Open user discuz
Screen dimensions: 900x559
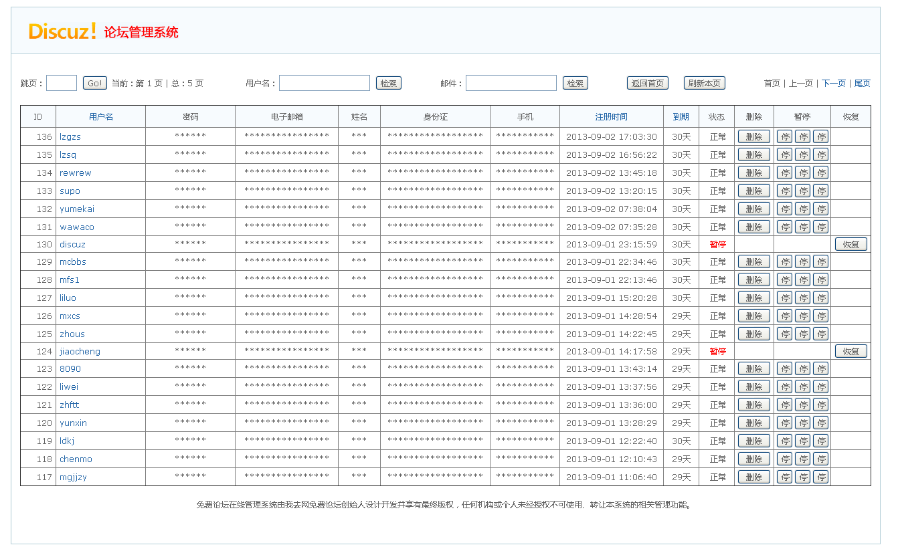click(72, 244)
